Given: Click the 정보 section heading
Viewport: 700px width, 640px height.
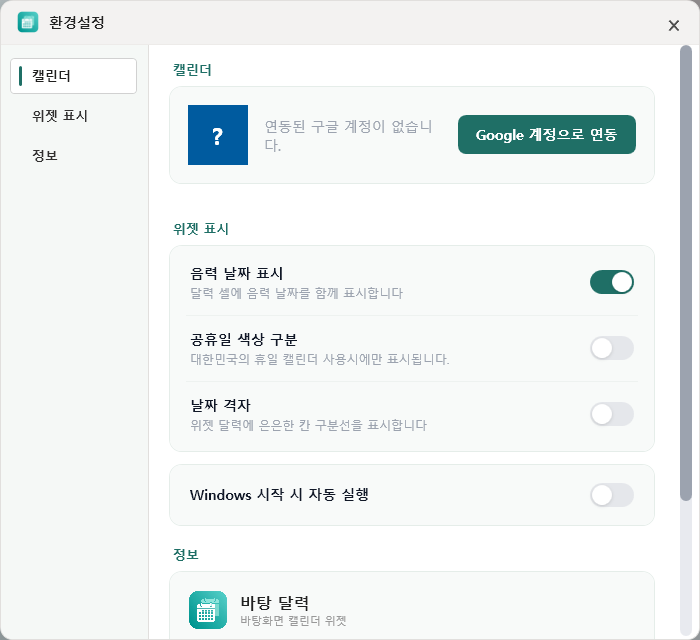Looking at the screenshot, I should coord(185,554).
